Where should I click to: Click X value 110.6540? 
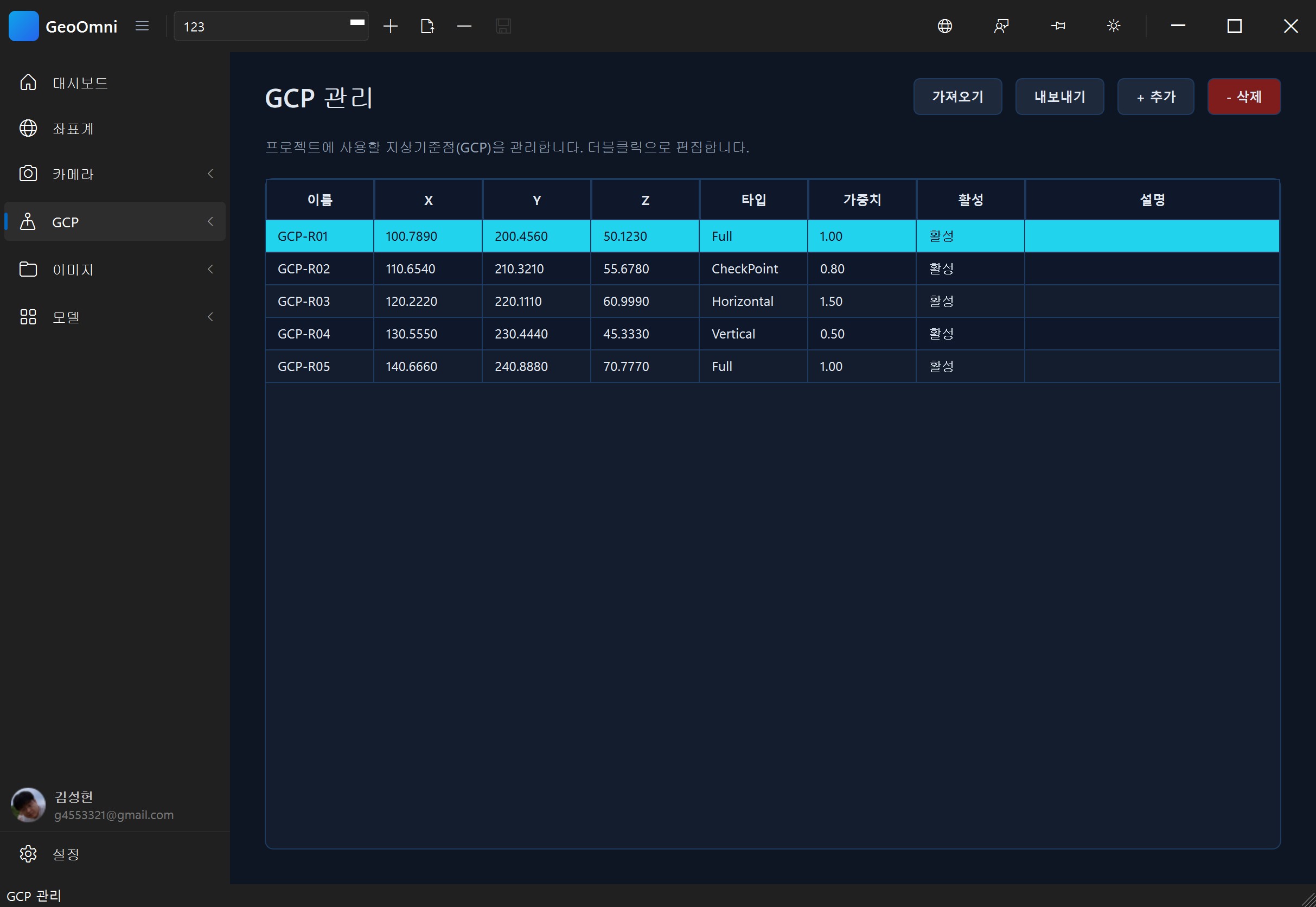pos(411,269)
